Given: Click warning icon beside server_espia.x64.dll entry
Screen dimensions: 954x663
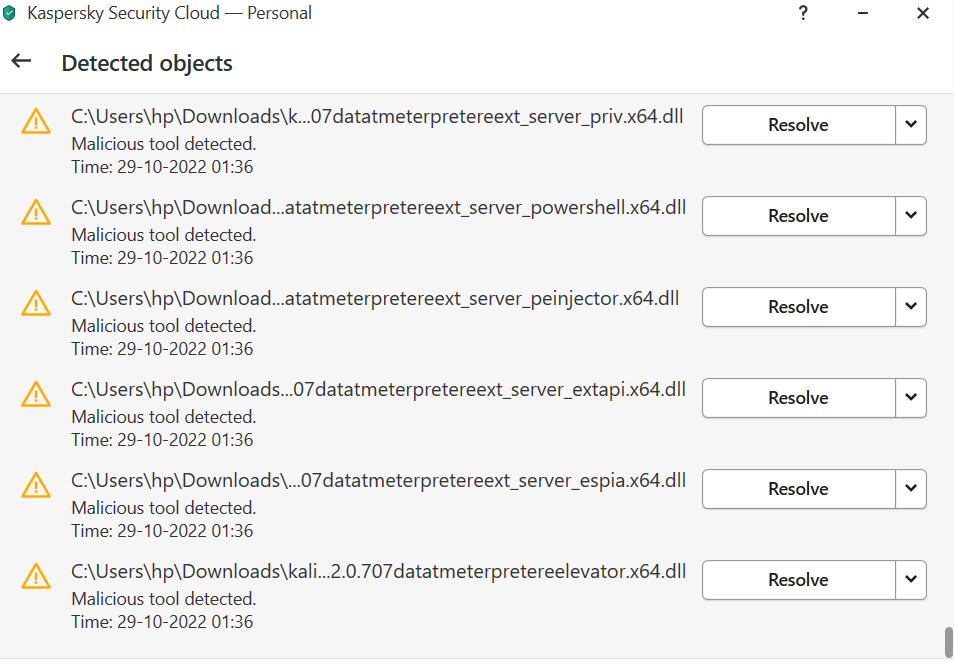Looking at the screenshot, I should pos(36,485).
